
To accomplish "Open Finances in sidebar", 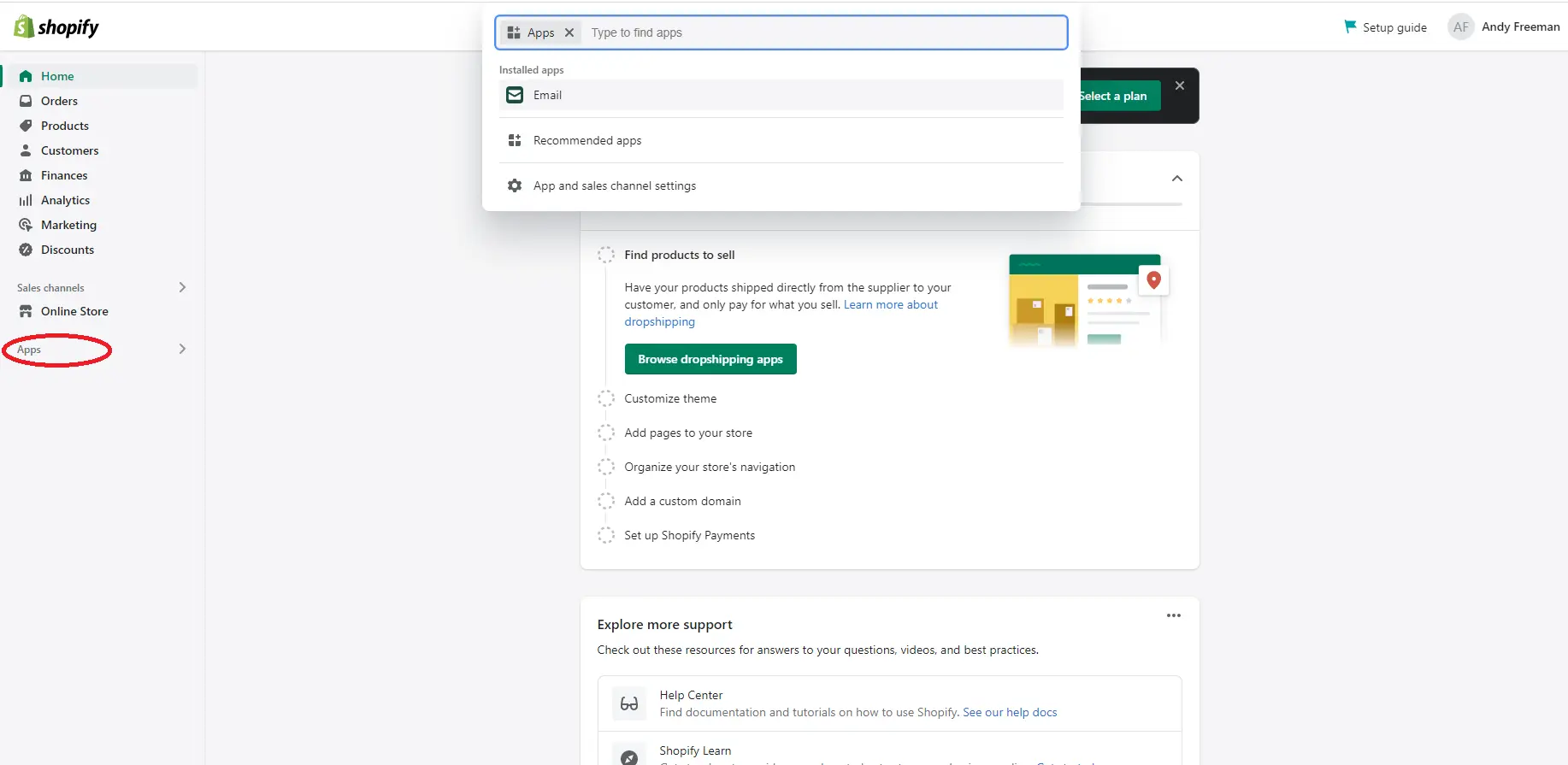I will (x=64, y=175).
